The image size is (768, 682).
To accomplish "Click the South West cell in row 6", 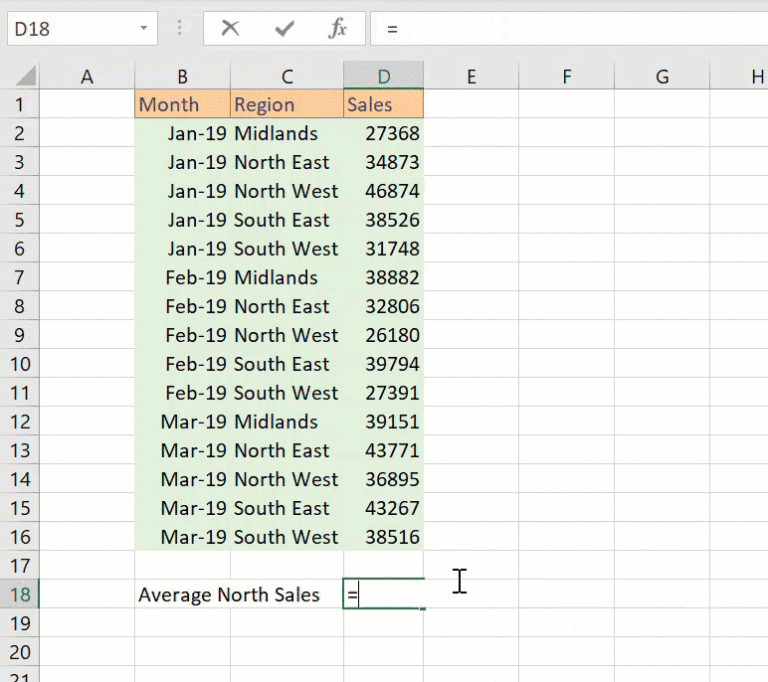I will click(x=287, y=248).
